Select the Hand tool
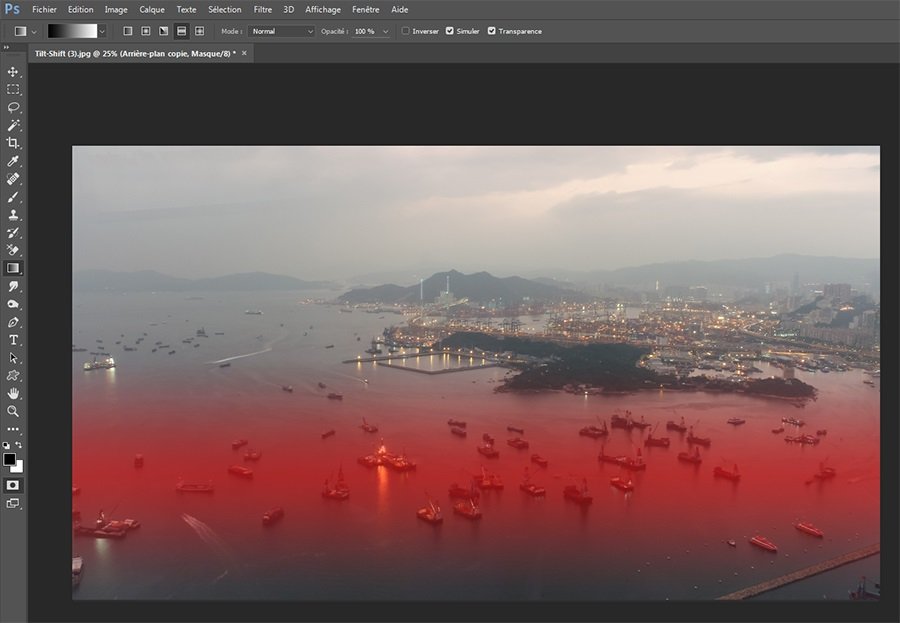Viewport: 900px width, 623px height. point(13,393)
